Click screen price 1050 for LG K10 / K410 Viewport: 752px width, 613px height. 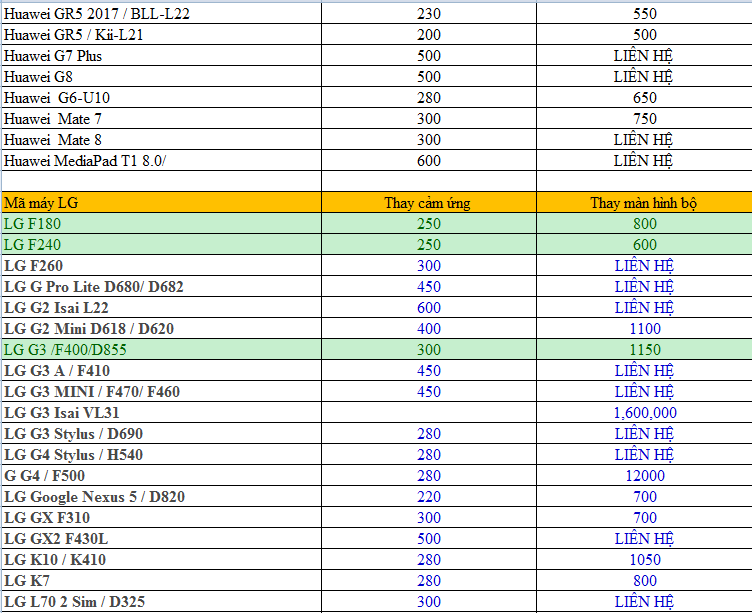click(x=644, y=560)
